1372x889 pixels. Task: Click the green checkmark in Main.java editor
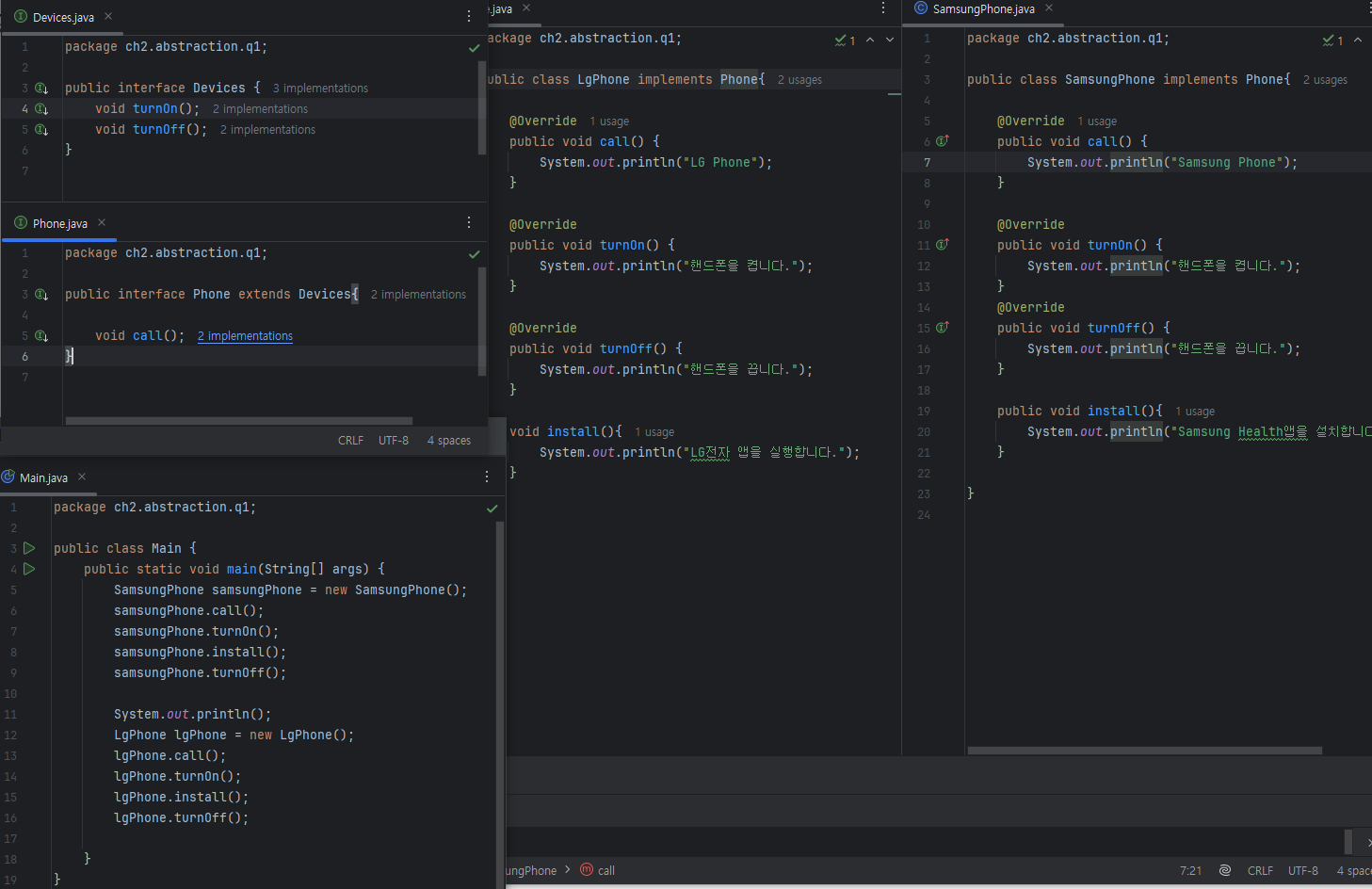click(x=492, y=509)
